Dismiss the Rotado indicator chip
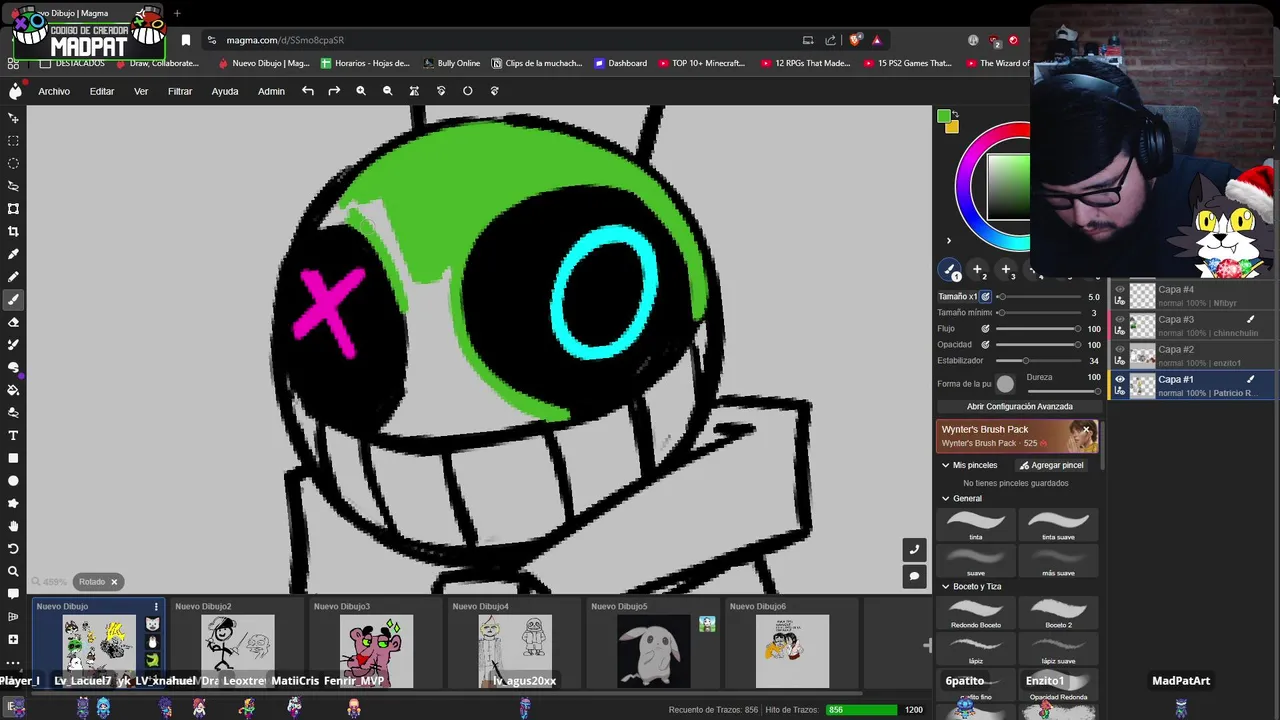This screenshot has height=720, width=1280. pyautogui.click(x=114, y=582)
